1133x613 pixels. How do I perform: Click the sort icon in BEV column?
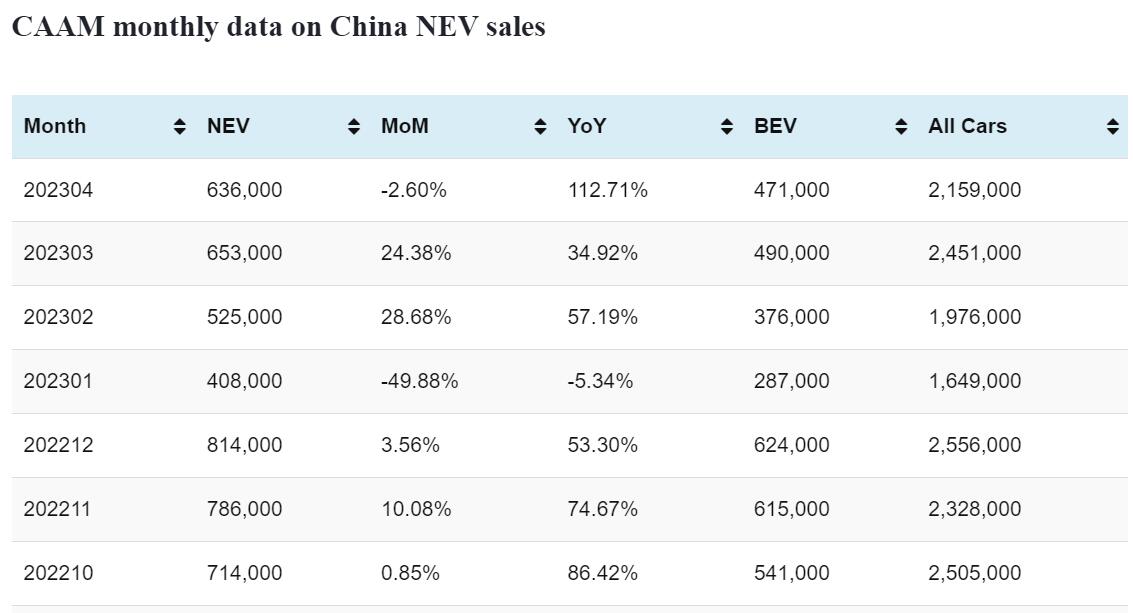[901, 127]
